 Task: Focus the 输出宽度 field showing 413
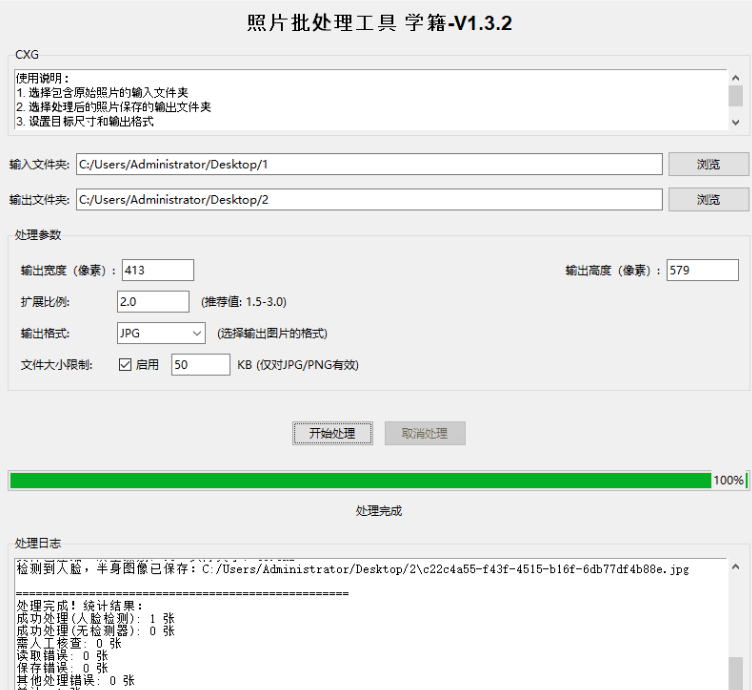pos(157,270)
